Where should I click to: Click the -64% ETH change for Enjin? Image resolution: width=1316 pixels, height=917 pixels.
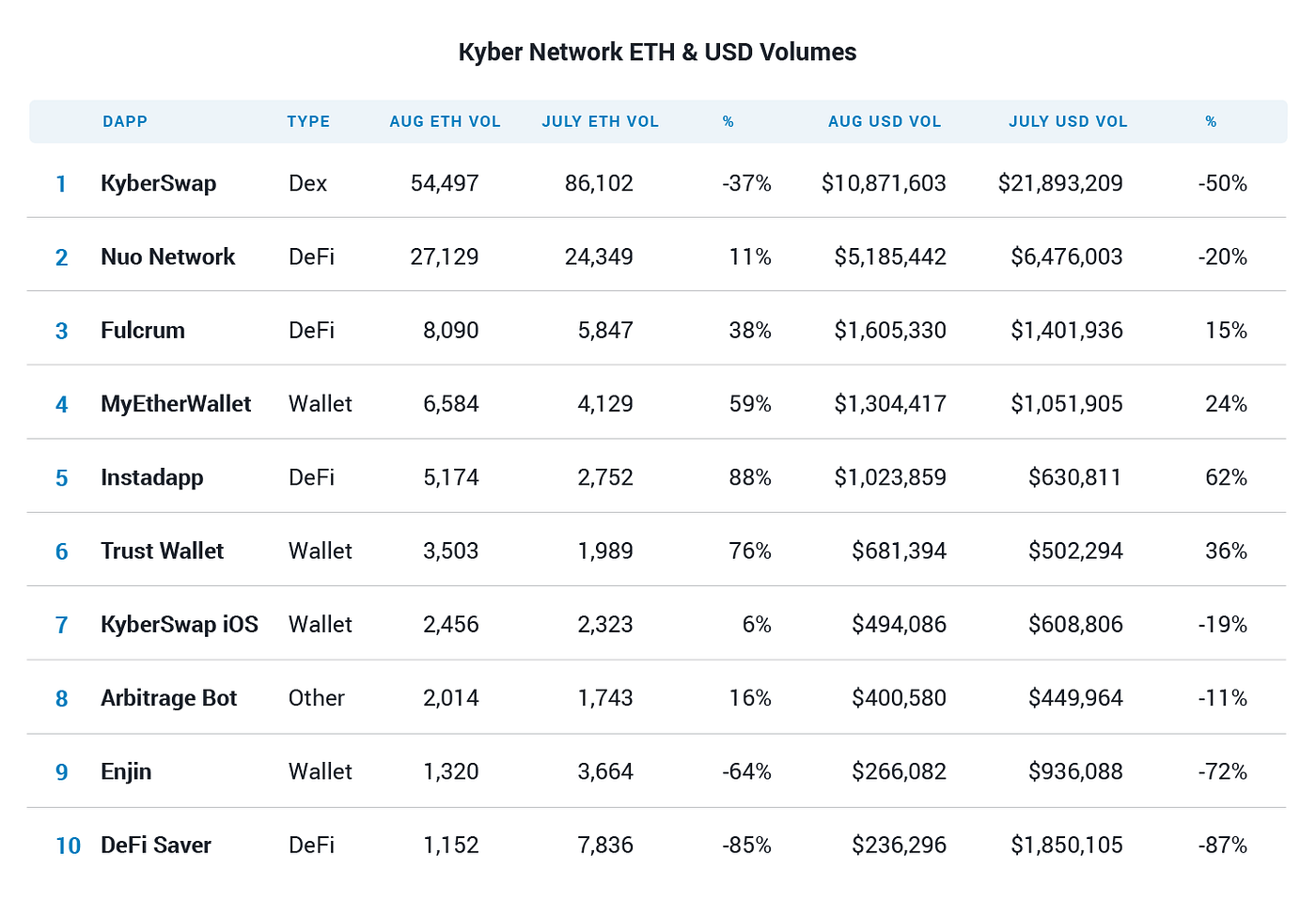(747, 771)
